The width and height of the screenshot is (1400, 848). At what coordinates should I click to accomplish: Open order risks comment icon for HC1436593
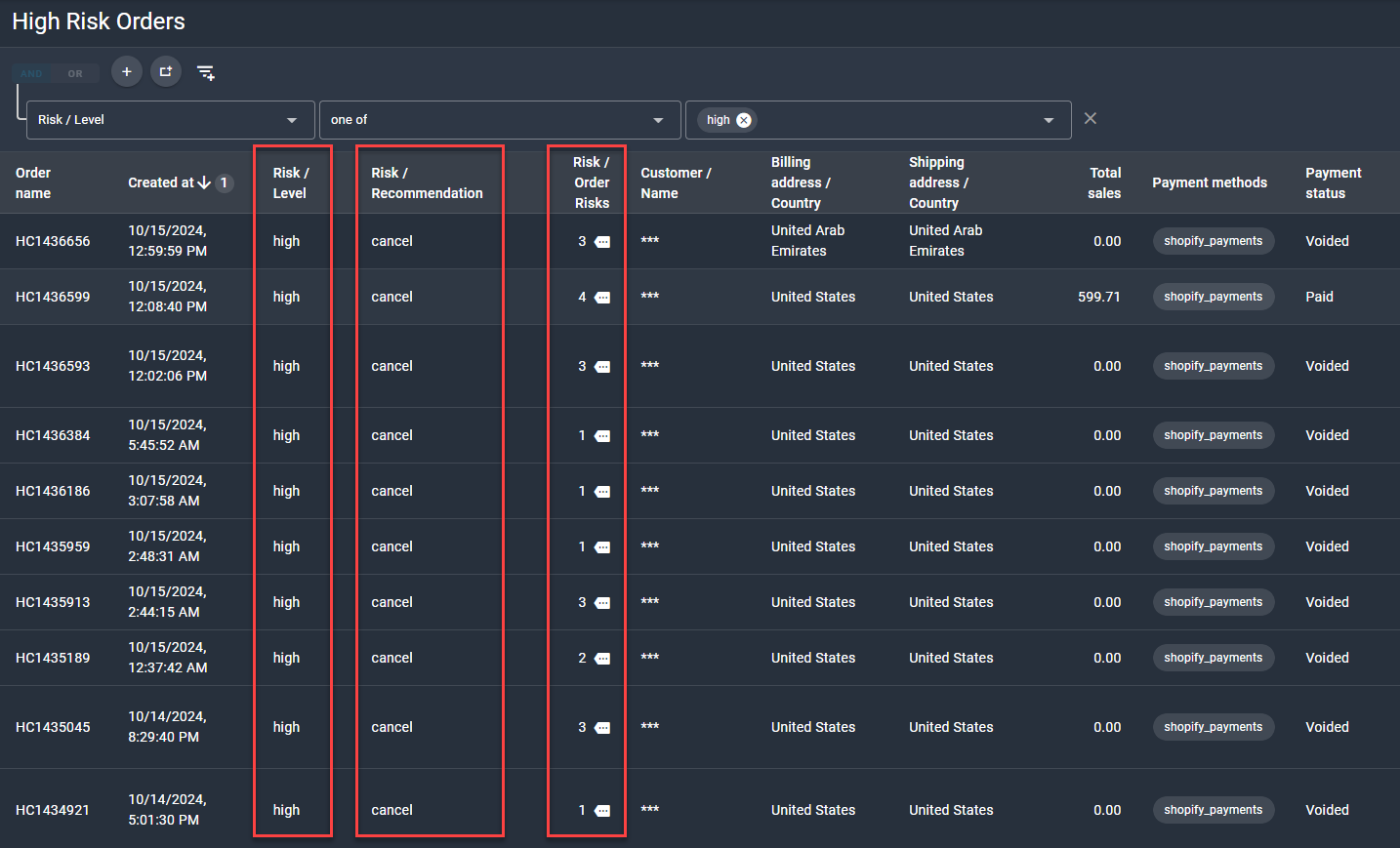[602, 367]
